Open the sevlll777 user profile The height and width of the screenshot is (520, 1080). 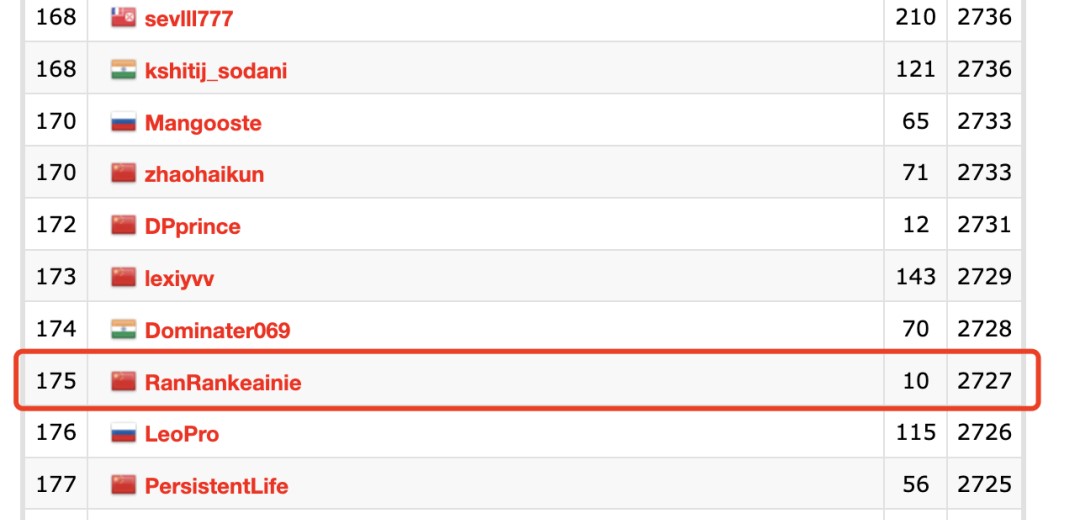[189, 18]
